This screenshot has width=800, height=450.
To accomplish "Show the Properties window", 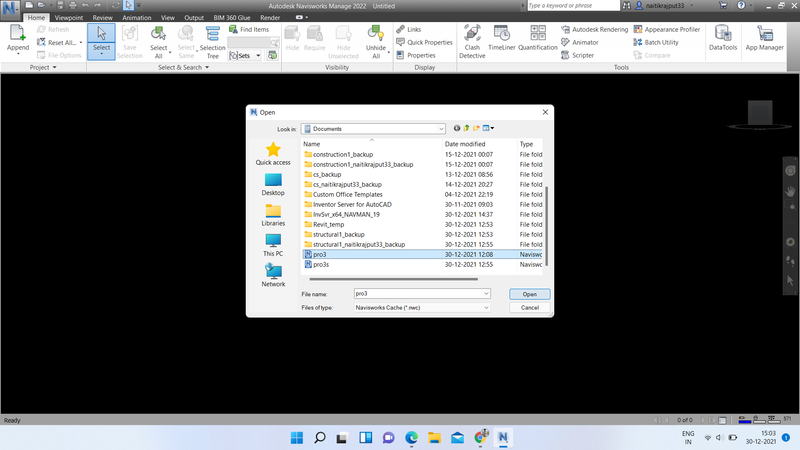I will (416, 55).
